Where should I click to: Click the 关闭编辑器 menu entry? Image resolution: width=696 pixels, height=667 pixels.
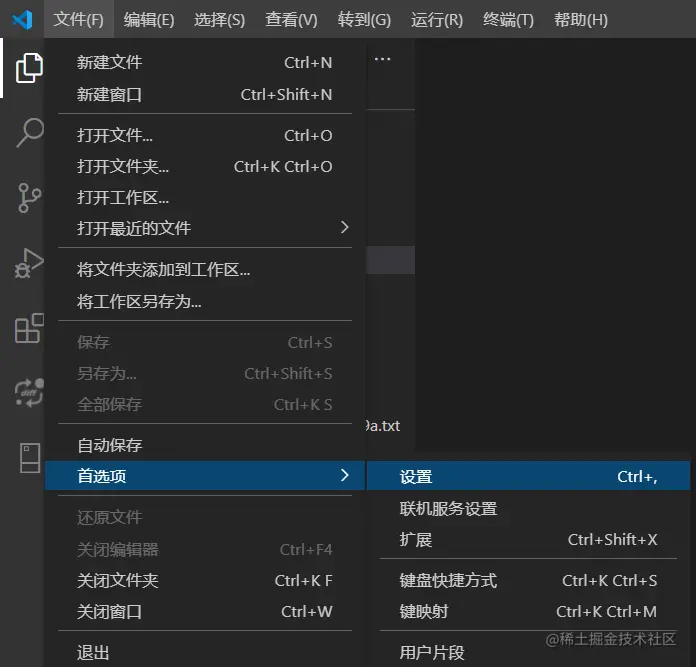coord(205,549)
